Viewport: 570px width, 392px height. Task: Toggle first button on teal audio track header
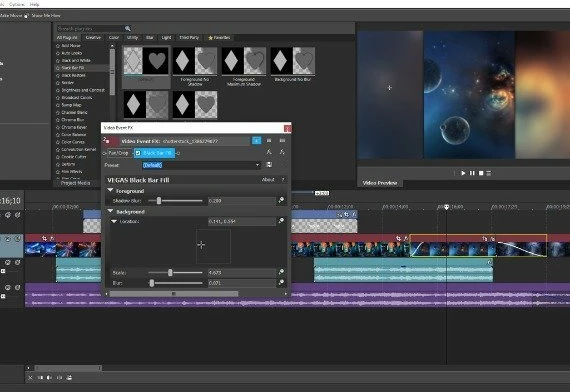pyautogui.click(x=8, y=262)
